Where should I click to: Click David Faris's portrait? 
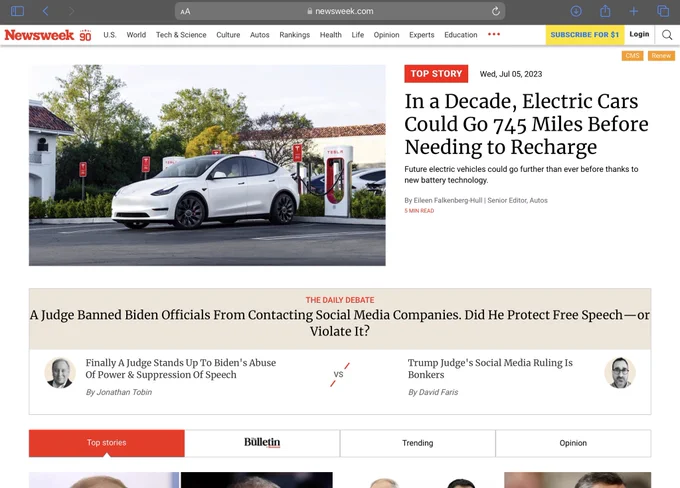tap(620, 373)
